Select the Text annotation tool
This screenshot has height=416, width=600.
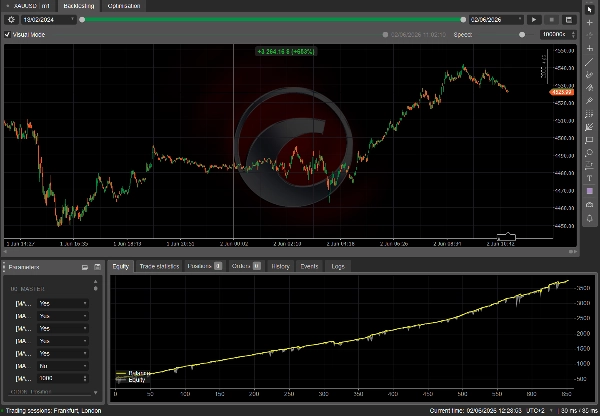(590, 178)
